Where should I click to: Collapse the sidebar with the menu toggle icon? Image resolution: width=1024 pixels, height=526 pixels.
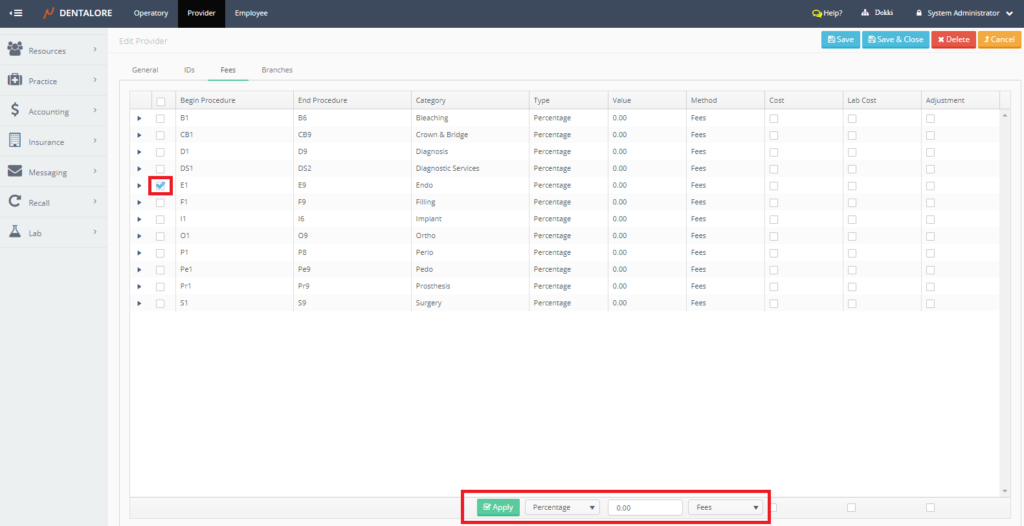16,13
